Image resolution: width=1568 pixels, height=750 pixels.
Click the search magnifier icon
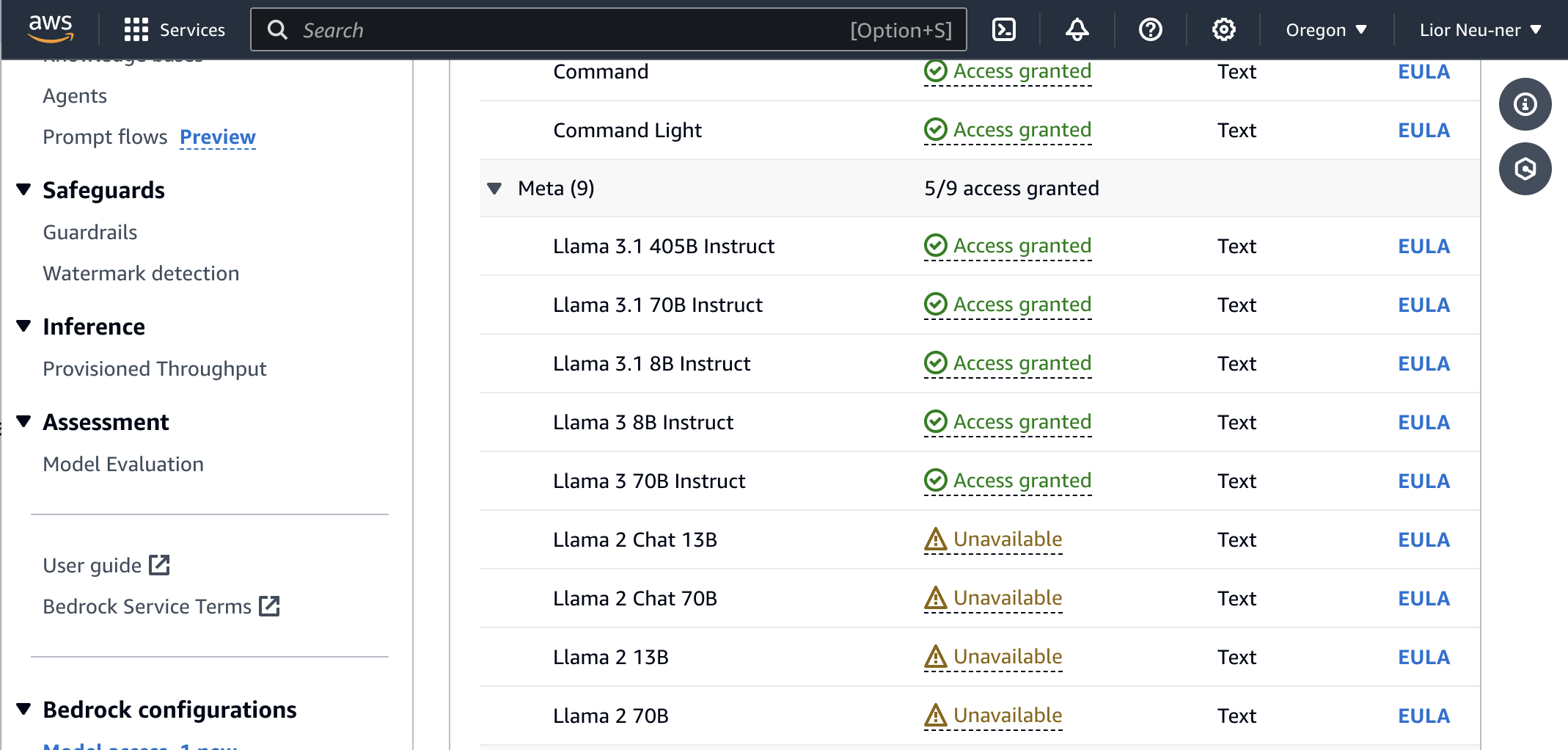[277, 30]
